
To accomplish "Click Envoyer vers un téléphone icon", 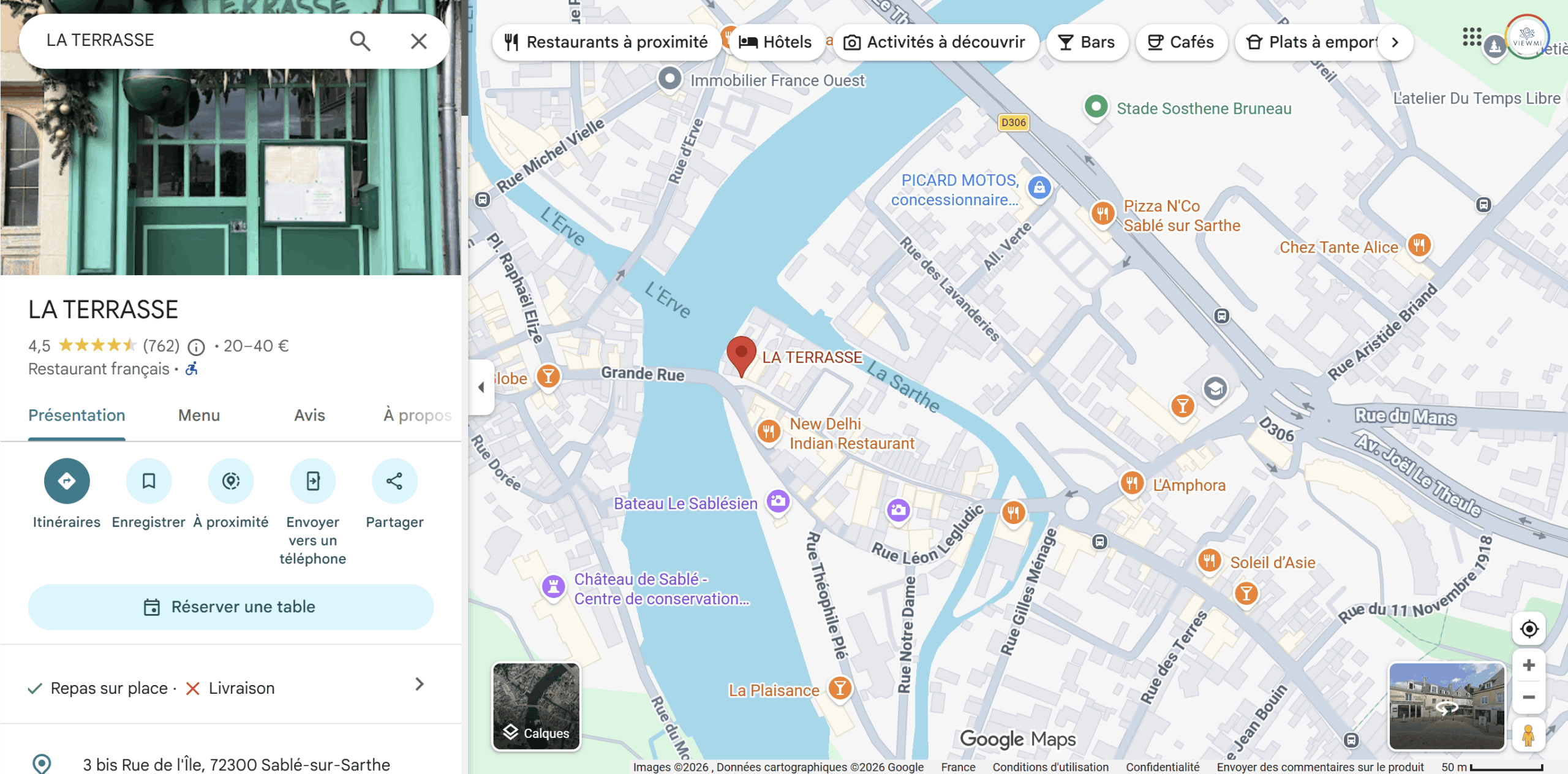I will pos(313,481).
